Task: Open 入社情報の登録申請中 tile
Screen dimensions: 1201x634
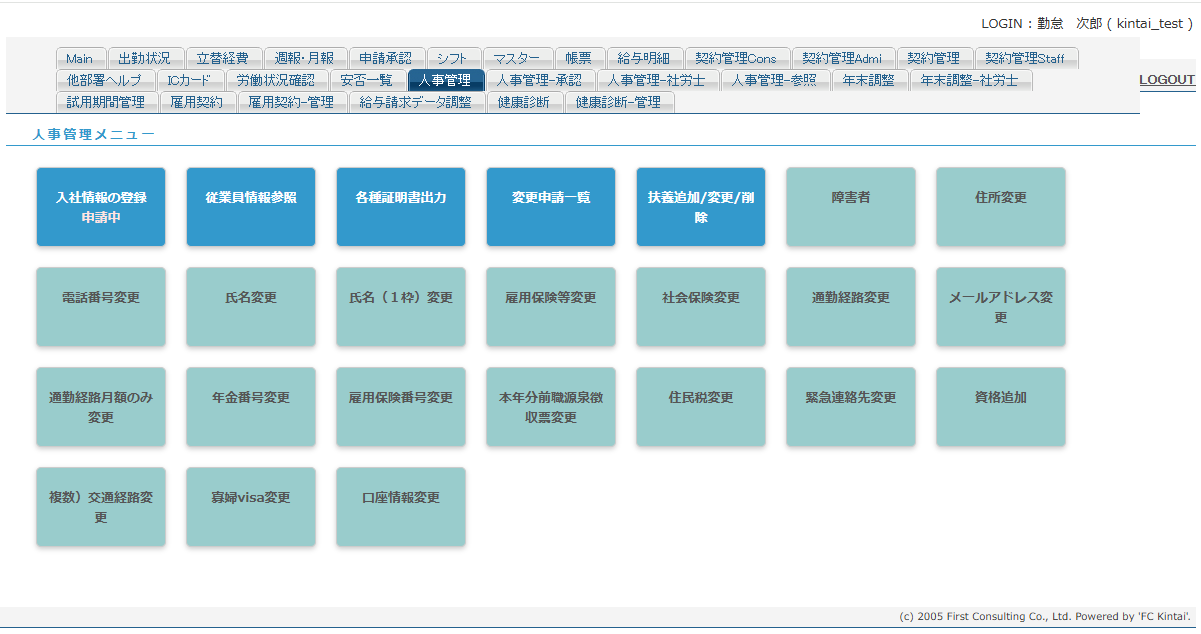Action: [101, 207]
